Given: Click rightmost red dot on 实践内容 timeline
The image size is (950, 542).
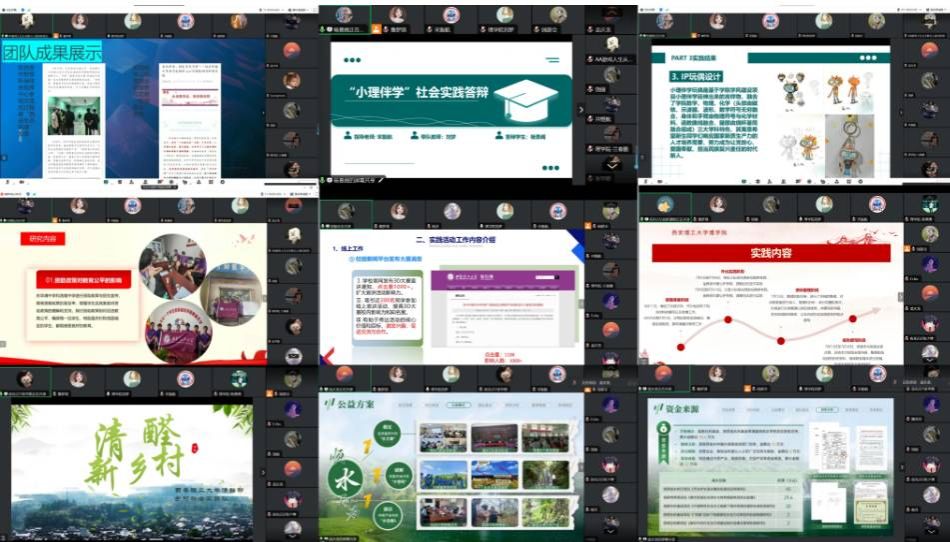Looking at the screenshot, I should pyautogui.click(x=853, y=319).
